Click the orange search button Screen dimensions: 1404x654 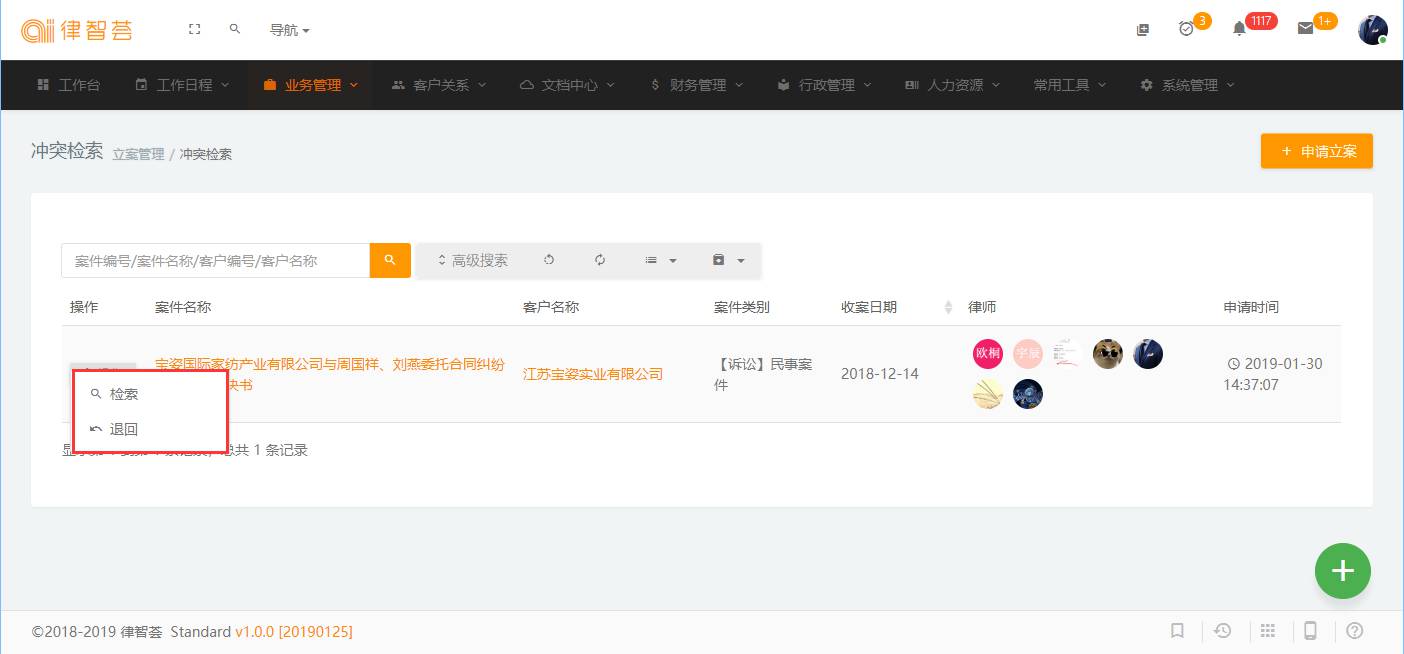tap(390, 260)
